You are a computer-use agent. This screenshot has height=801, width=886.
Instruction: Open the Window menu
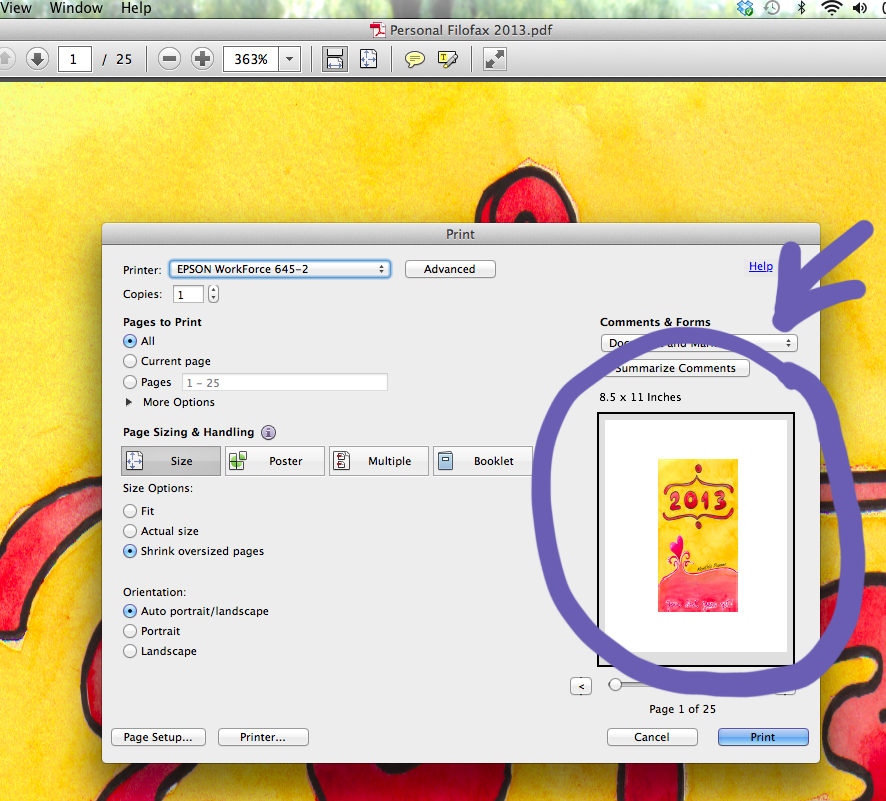(x=76, y=8)
